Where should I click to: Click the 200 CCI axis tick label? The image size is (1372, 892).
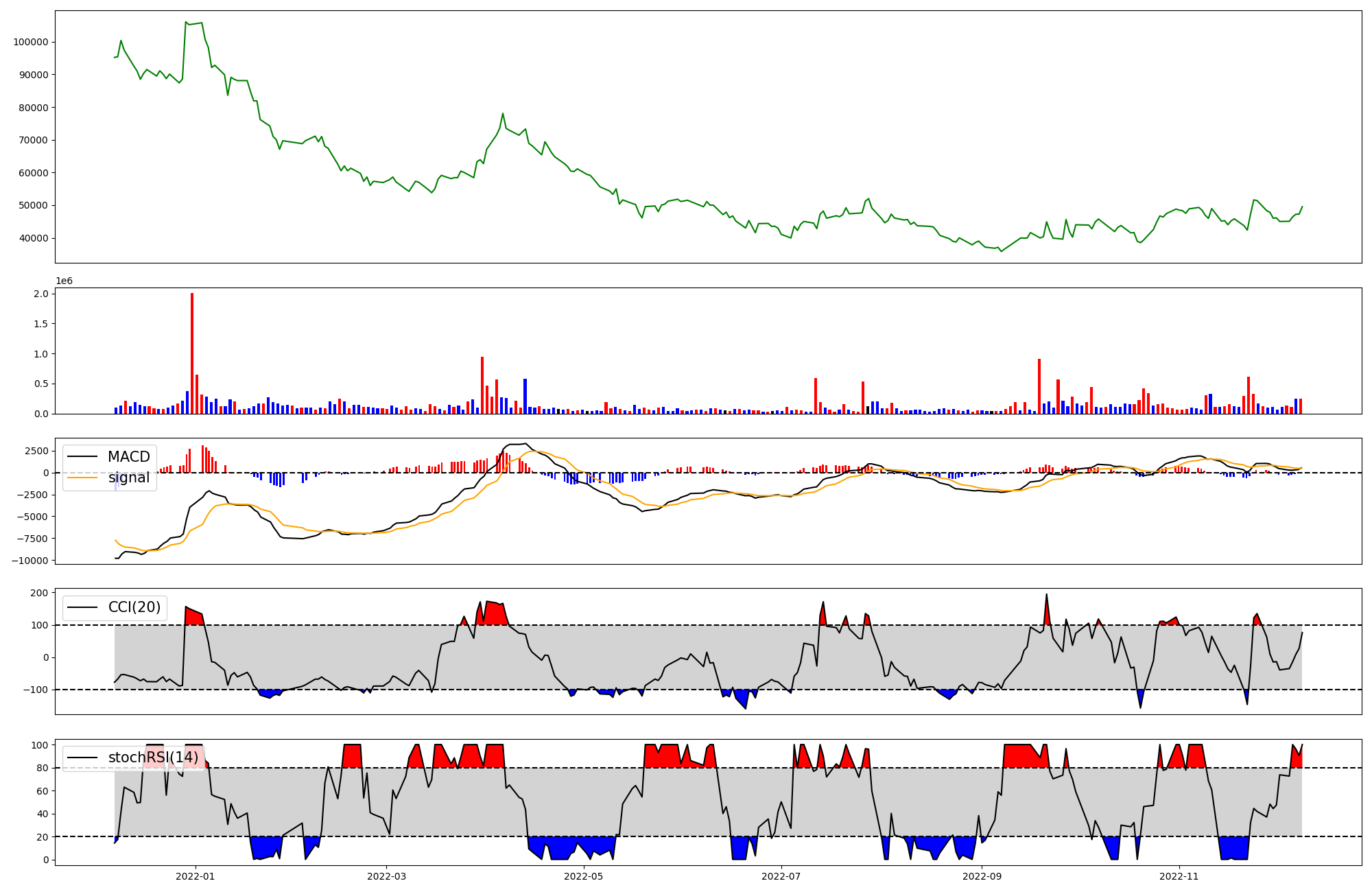click(x=40, y=593)
